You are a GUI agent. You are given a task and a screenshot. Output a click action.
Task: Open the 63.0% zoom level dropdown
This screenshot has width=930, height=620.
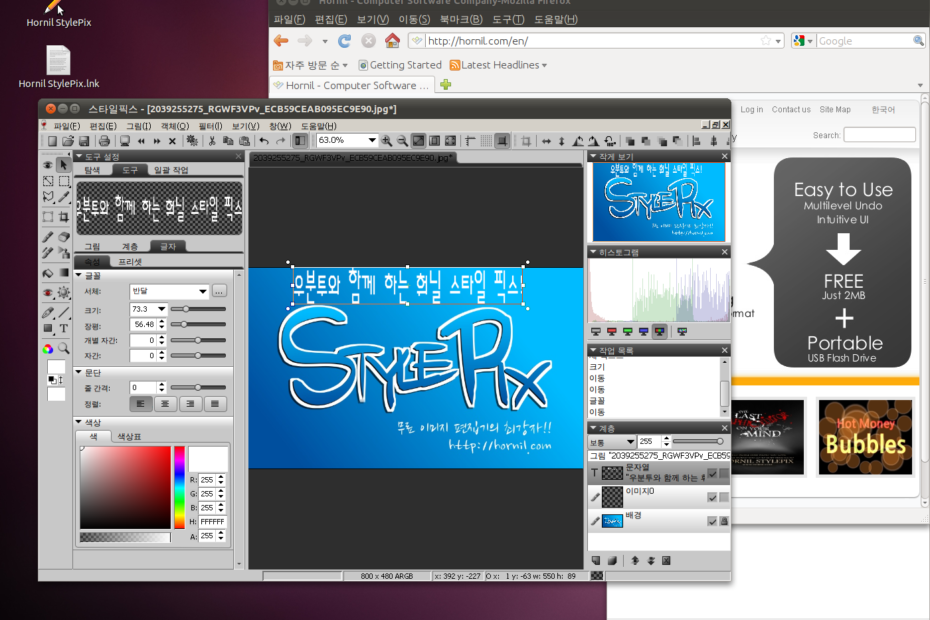point(372,141)
